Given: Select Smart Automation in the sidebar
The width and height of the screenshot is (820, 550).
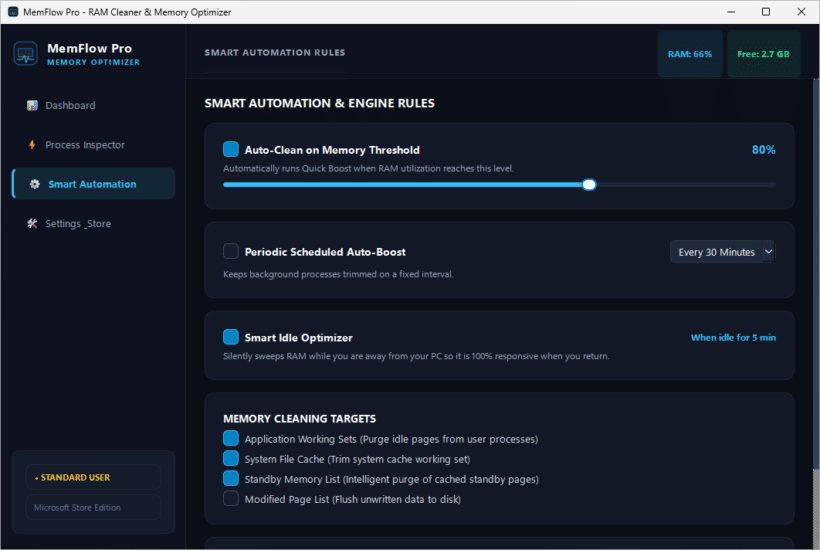Looking at the screenshot, I should (x=93, y=184).
